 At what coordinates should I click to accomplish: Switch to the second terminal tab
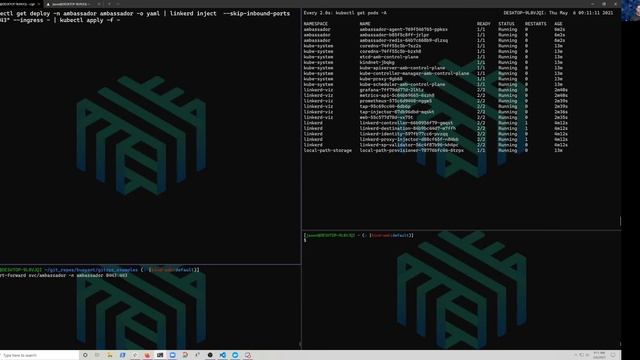tap(73, 4)
